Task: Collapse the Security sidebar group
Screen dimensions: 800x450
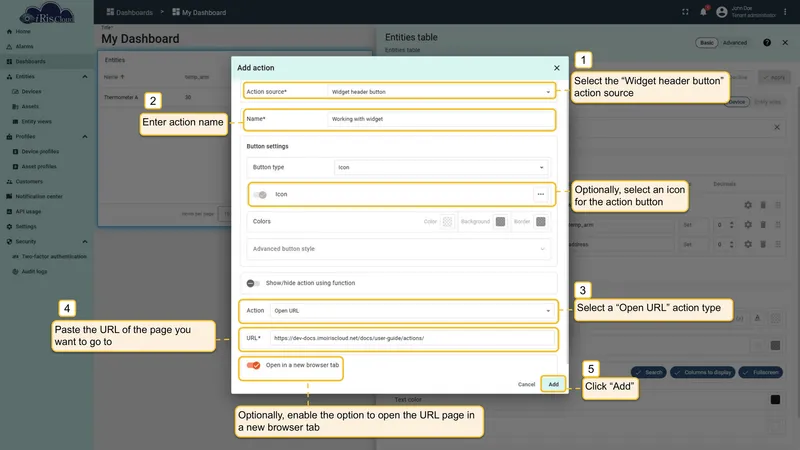Action: (x=85, y=242)
